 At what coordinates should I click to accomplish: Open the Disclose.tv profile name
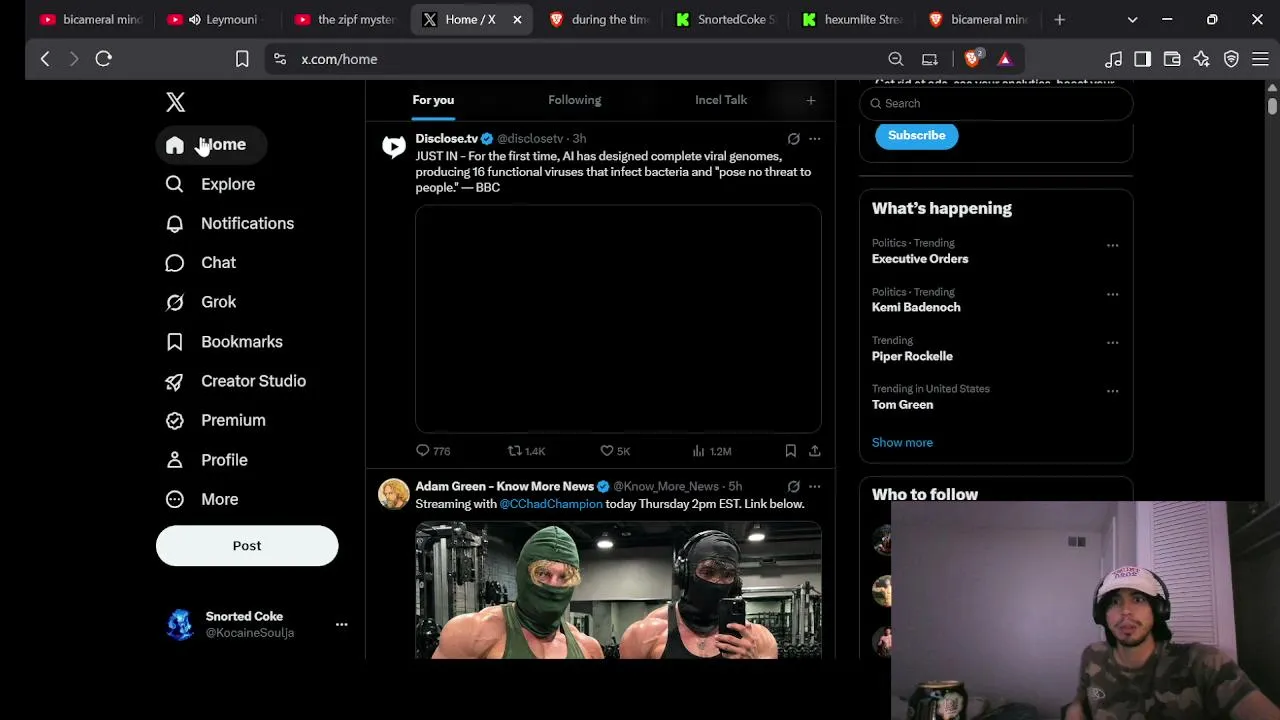[x=447, y=139]
